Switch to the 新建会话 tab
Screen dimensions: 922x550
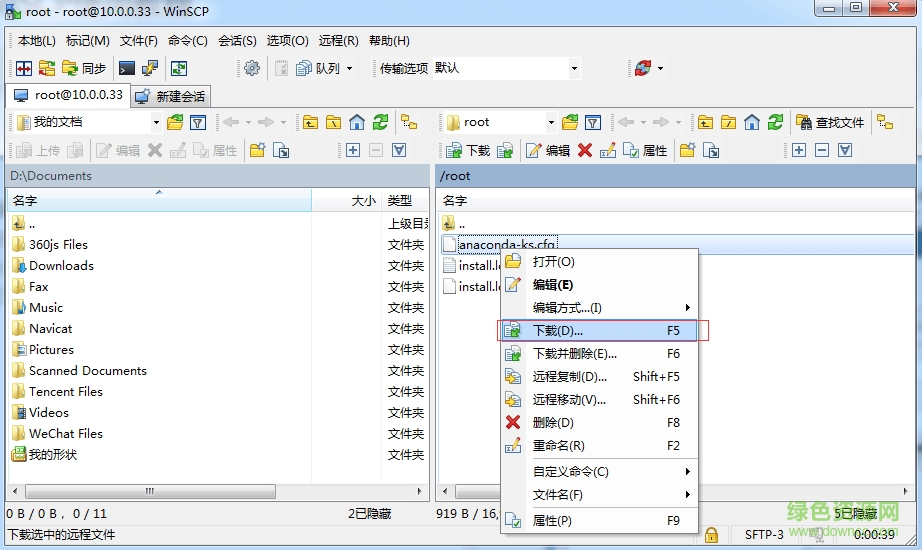[x=170, y=96]
